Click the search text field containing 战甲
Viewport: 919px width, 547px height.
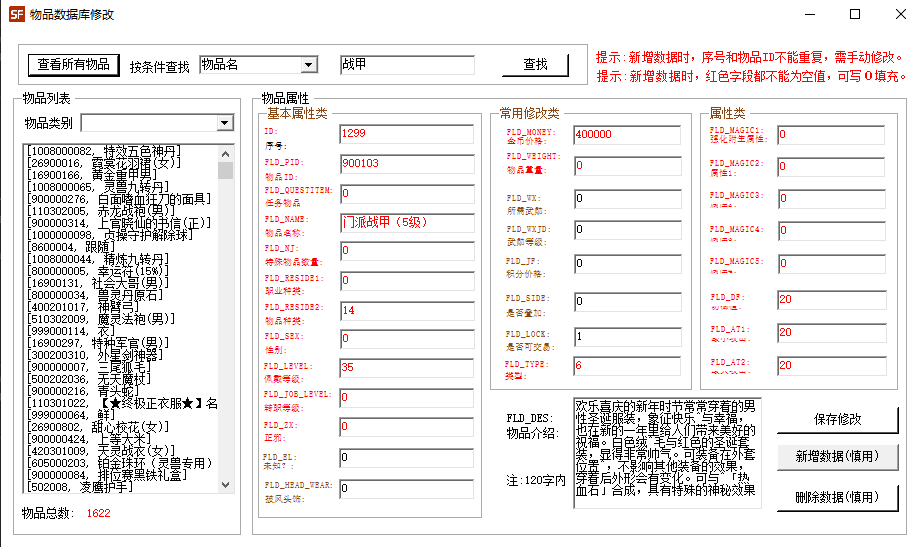tap(406, 65)
